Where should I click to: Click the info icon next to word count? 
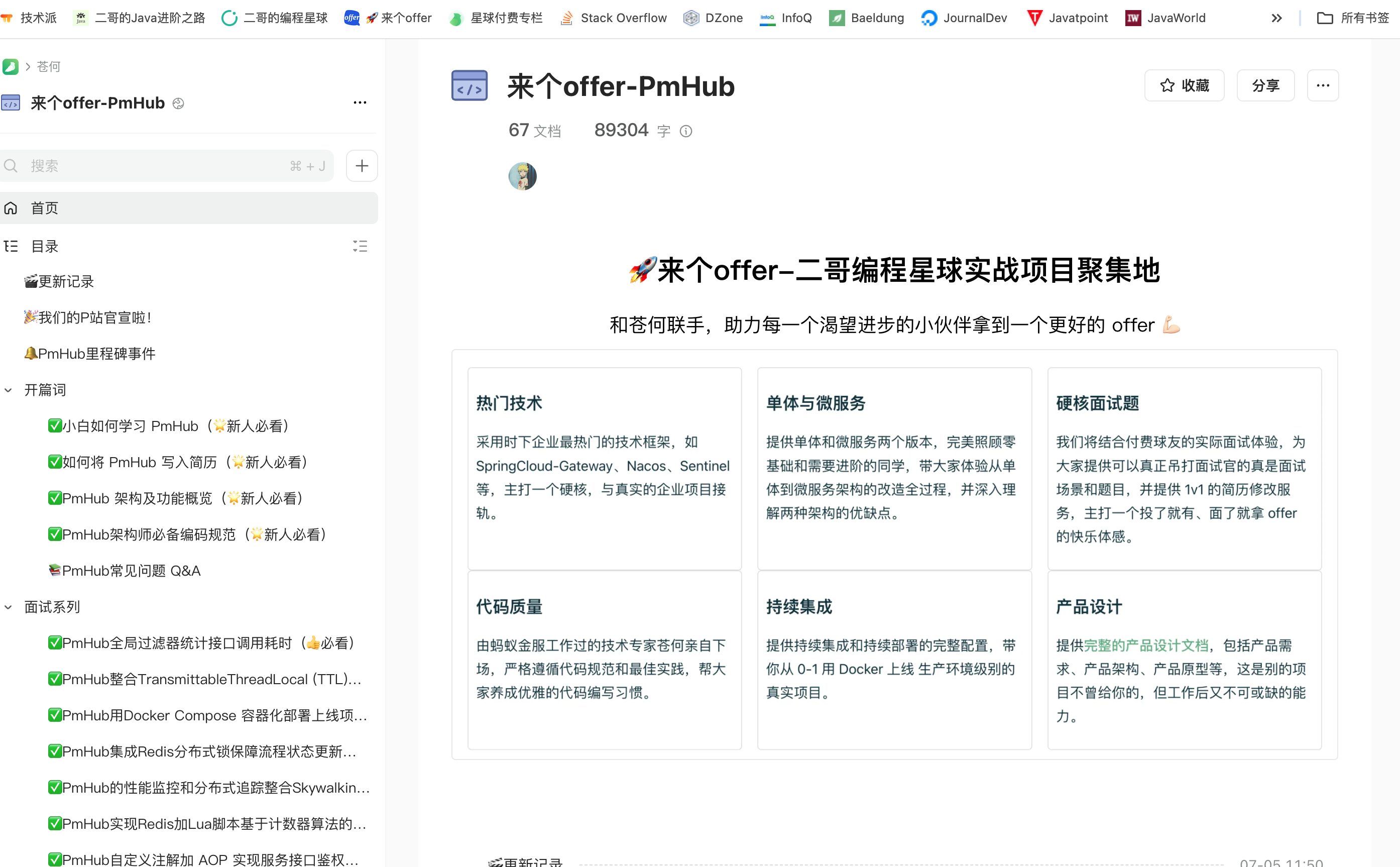[686, 132]
